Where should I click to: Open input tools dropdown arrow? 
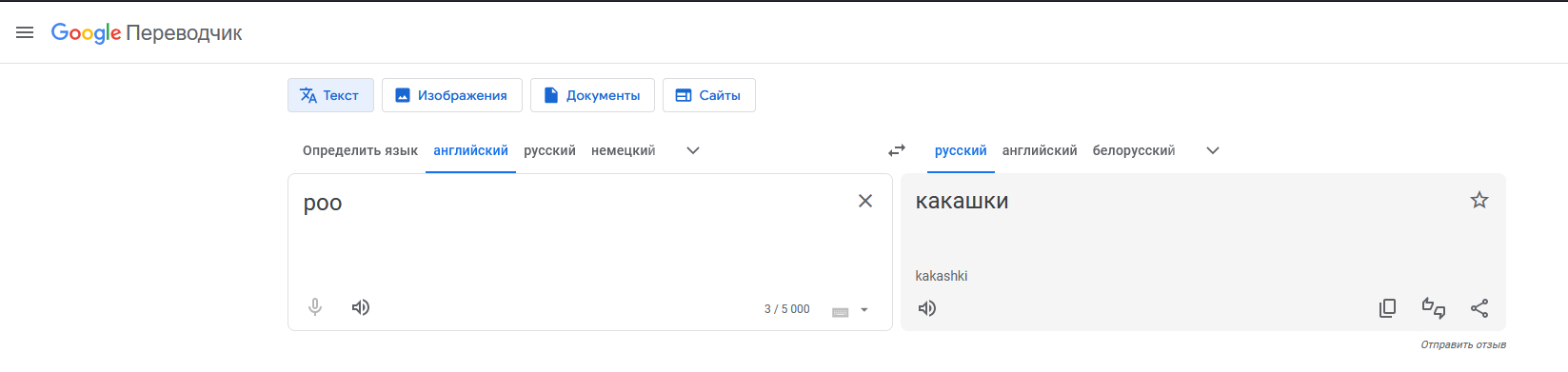pyautogui.click(x=864, y=310)
